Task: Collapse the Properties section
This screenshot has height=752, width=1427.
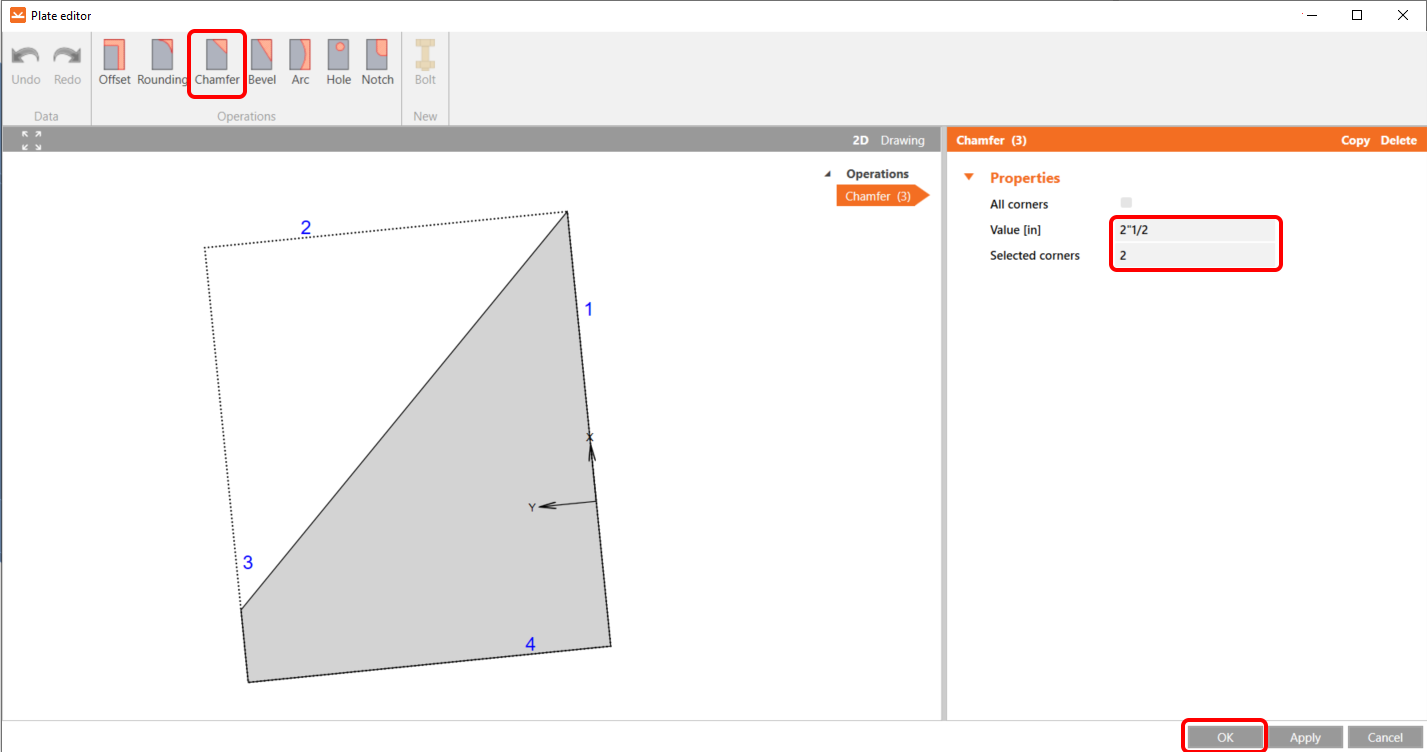Action: coord(968,178)
